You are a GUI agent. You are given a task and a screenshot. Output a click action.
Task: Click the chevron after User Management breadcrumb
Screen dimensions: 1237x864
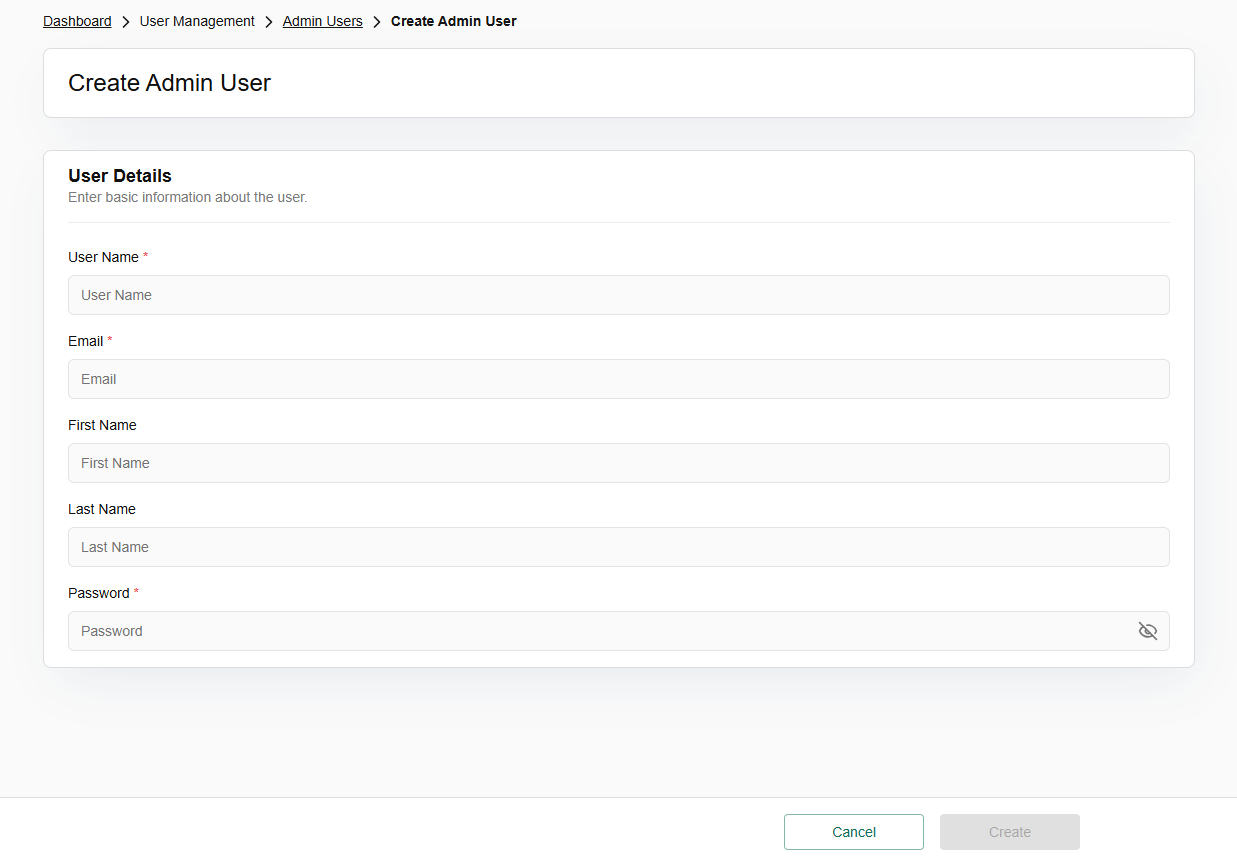(x=269, y=21)
